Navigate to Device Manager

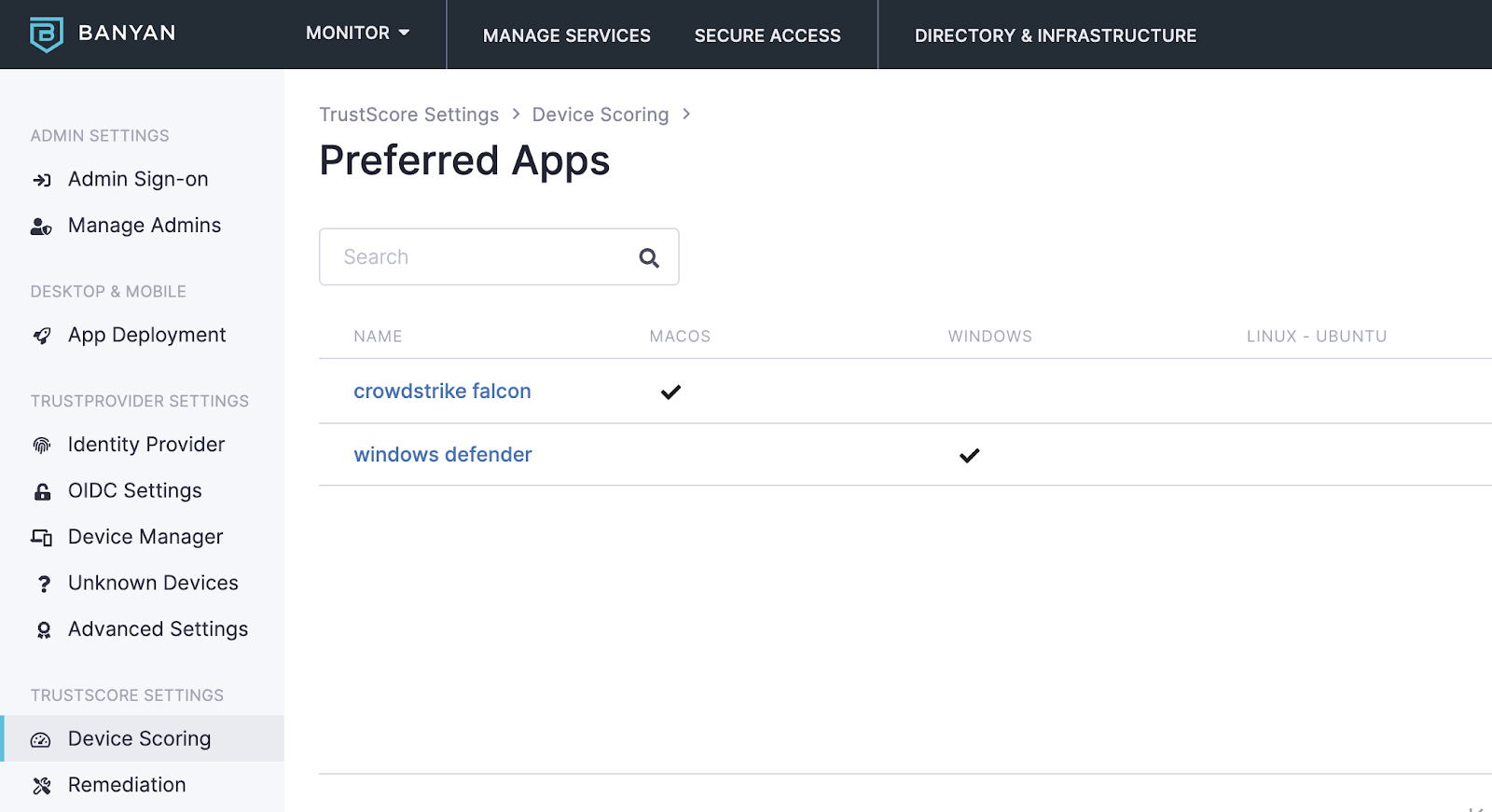[145, 537]
